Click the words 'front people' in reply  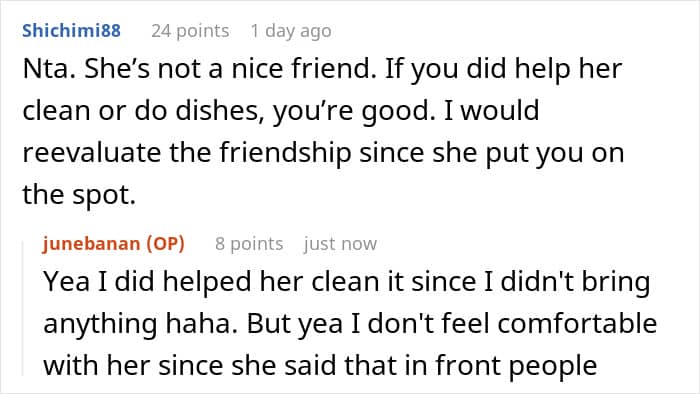[x=517, y=365]
